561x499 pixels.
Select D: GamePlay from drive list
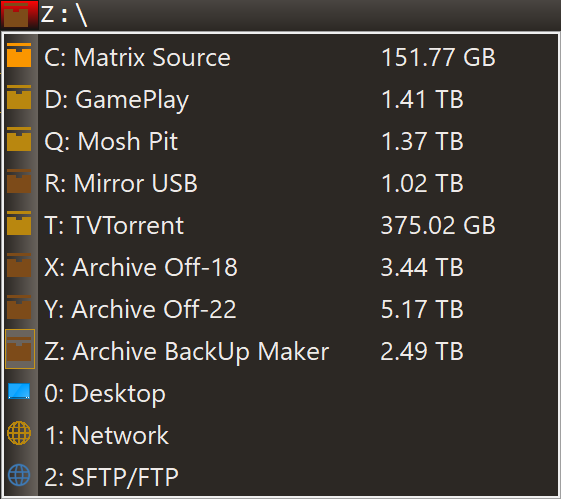coord(281,99)
